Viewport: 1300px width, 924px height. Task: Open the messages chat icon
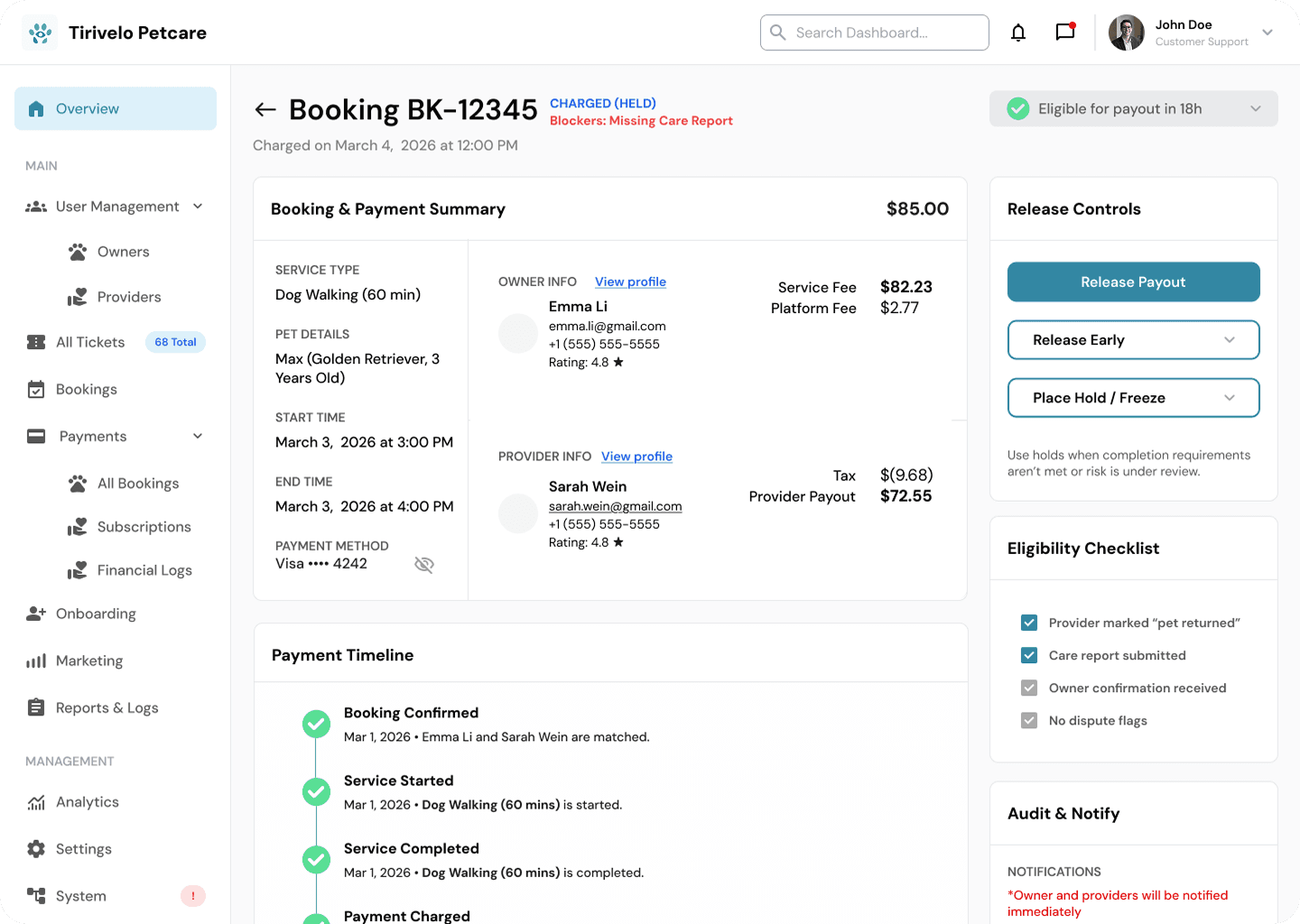1065,32
